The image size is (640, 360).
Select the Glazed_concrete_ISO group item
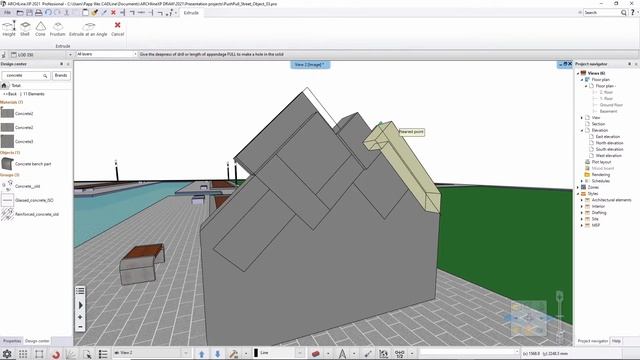coord(27,200)
